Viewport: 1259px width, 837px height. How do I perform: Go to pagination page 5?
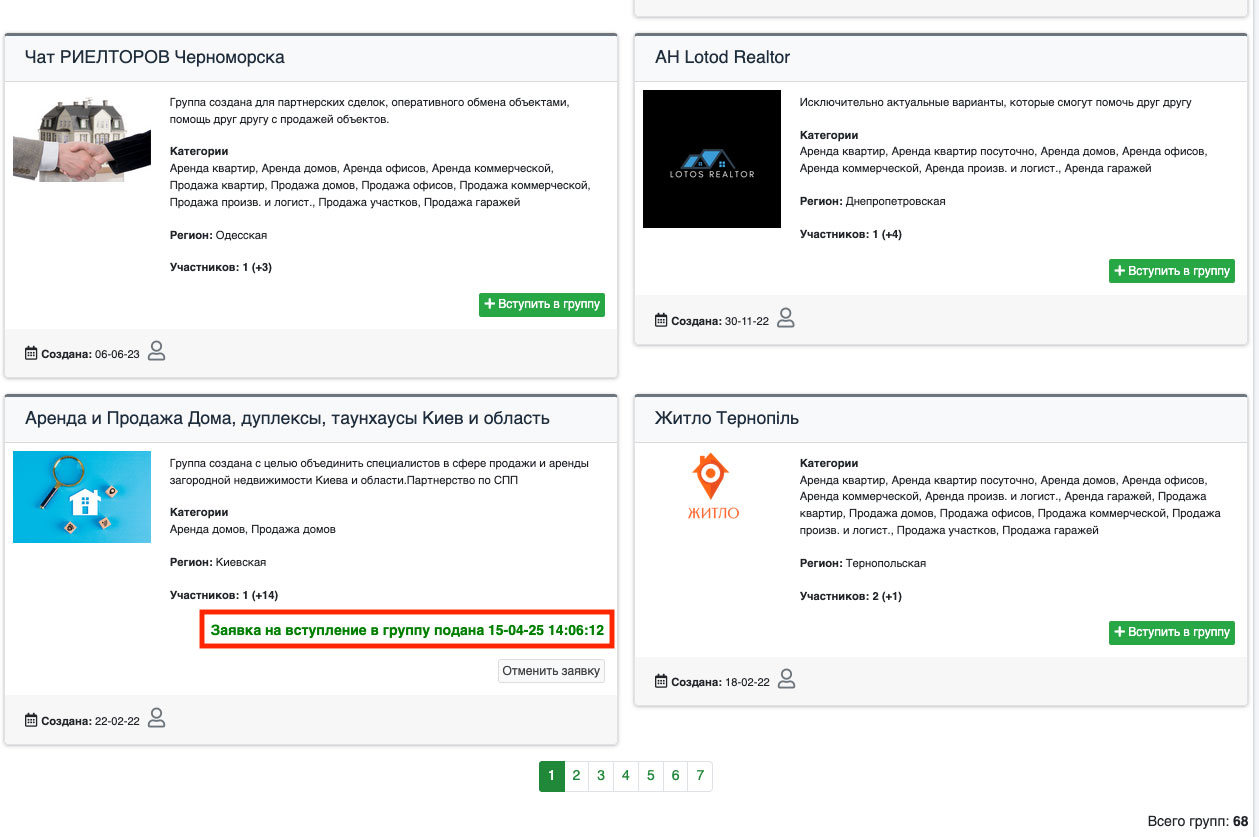pos(650,776)
